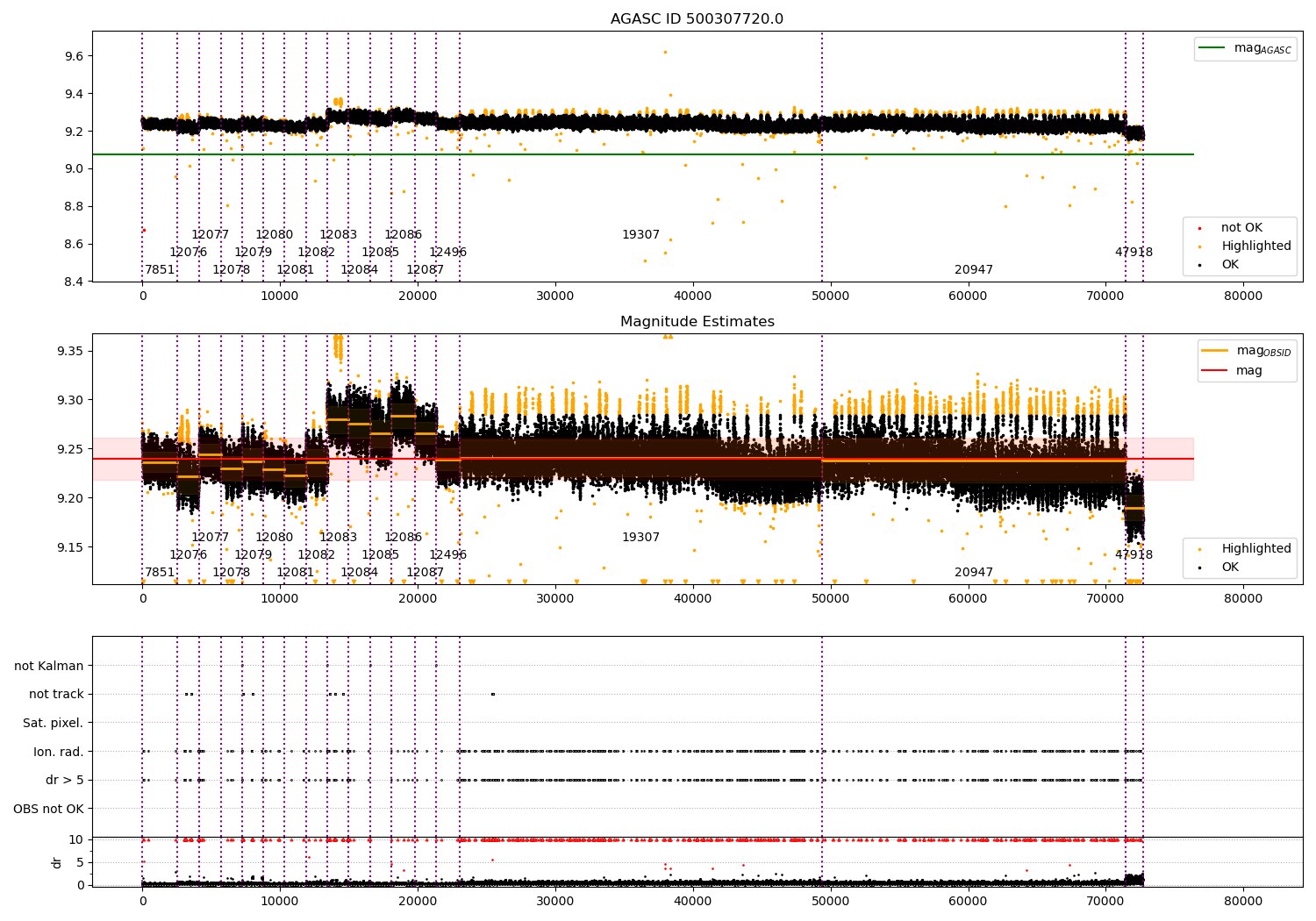
Task: Click the 20000 x-tick under the dr plot
Action: (418, 902)
